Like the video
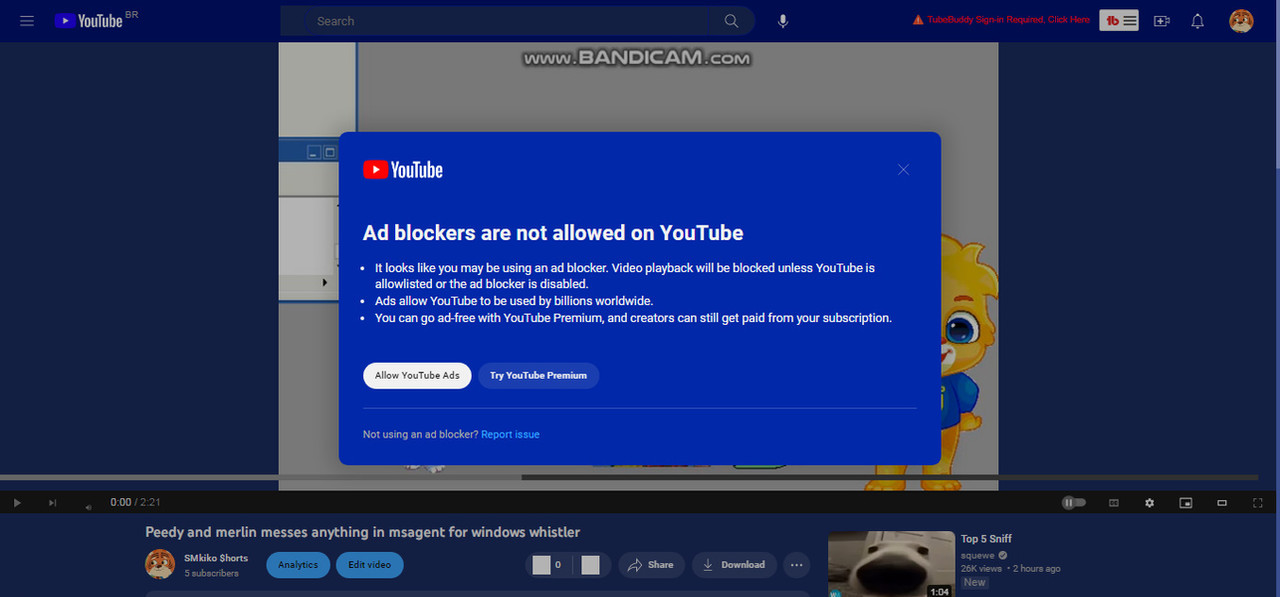This screenshot has width=1280, height=597. 546,565
